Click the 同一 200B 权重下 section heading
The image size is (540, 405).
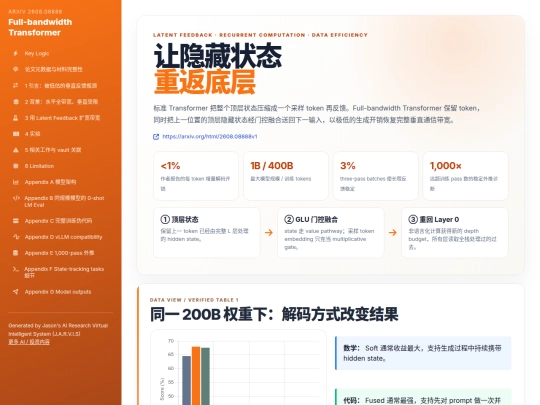[x=274, y=314]
